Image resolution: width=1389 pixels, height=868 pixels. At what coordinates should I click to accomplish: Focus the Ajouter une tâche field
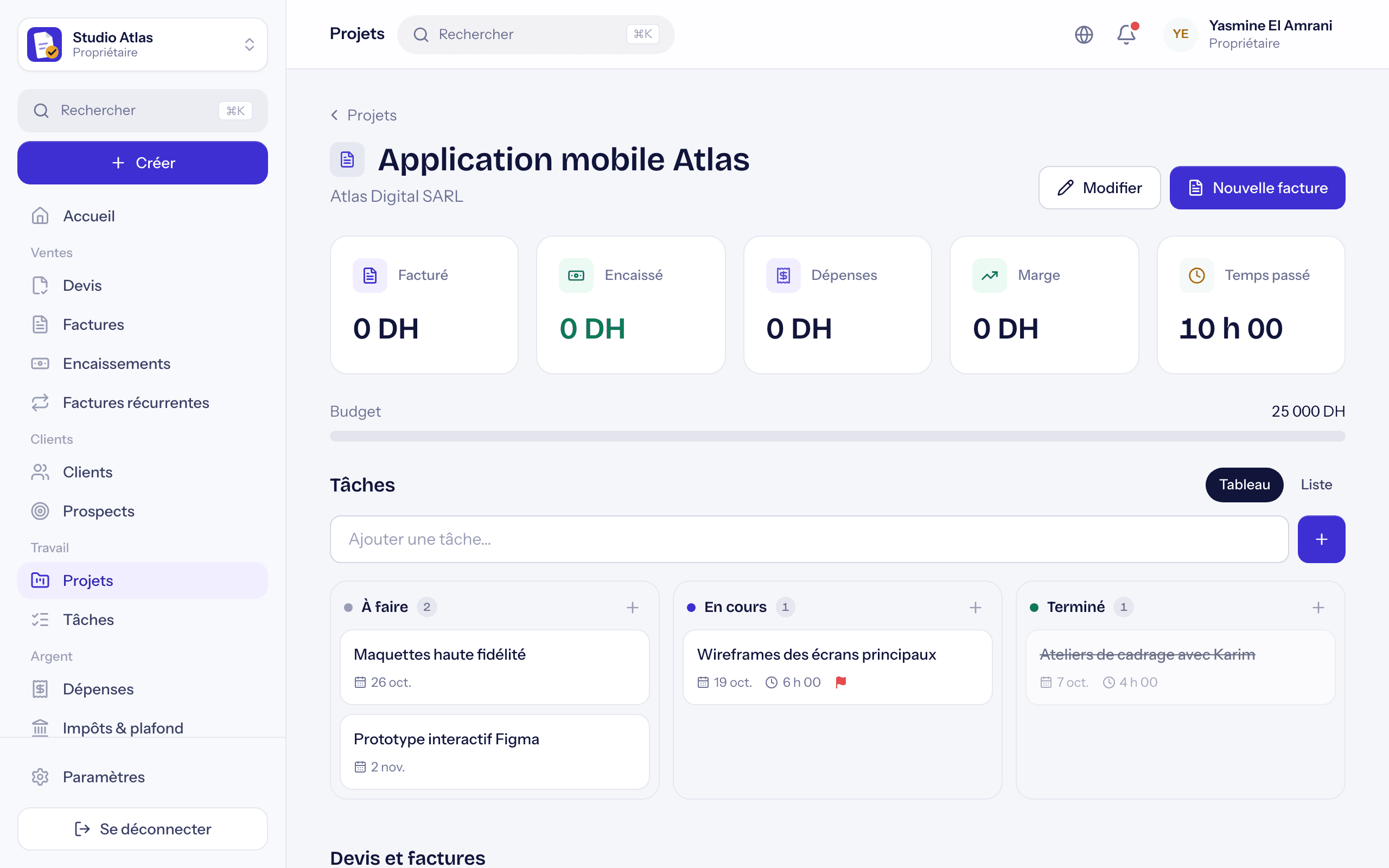[x=810, y=539]
